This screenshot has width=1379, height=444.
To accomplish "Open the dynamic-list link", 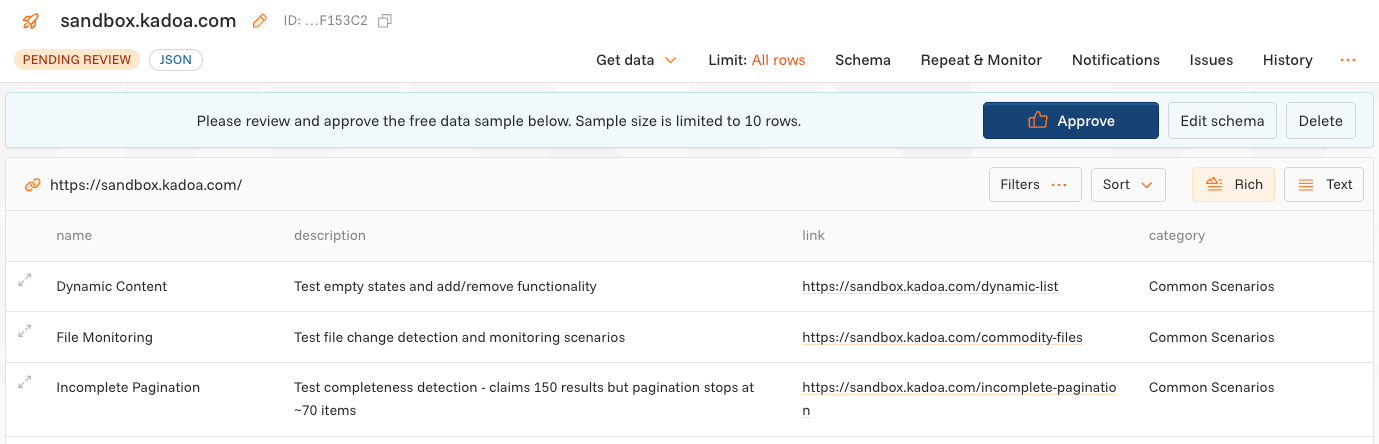I will [x=930, y=286].
